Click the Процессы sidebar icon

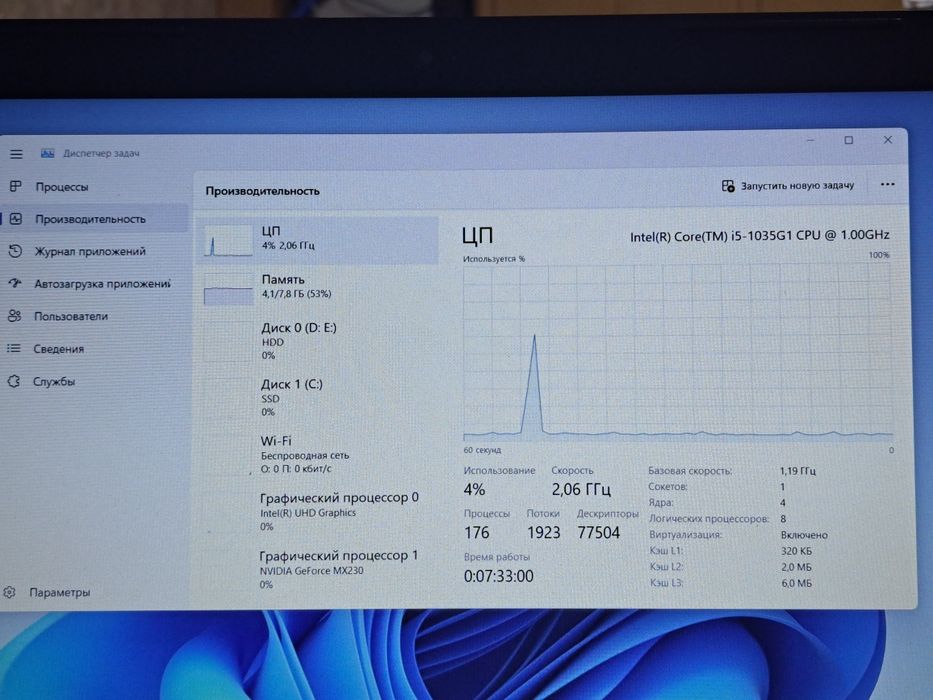click(15, 187)
